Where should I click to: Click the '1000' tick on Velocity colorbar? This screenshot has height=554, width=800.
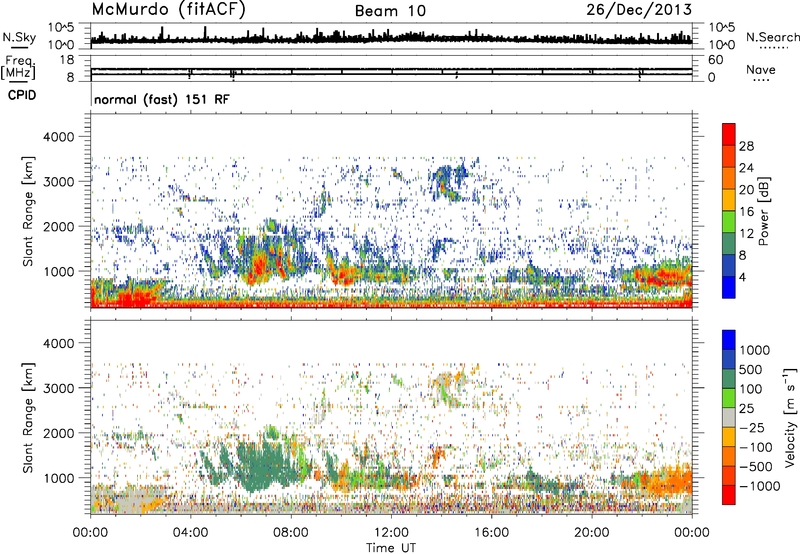[x=754, y=350]
